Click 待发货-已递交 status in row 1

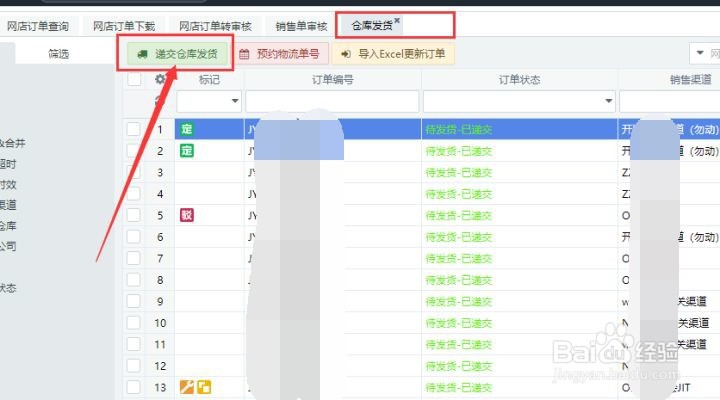click(x=458, y=130)
